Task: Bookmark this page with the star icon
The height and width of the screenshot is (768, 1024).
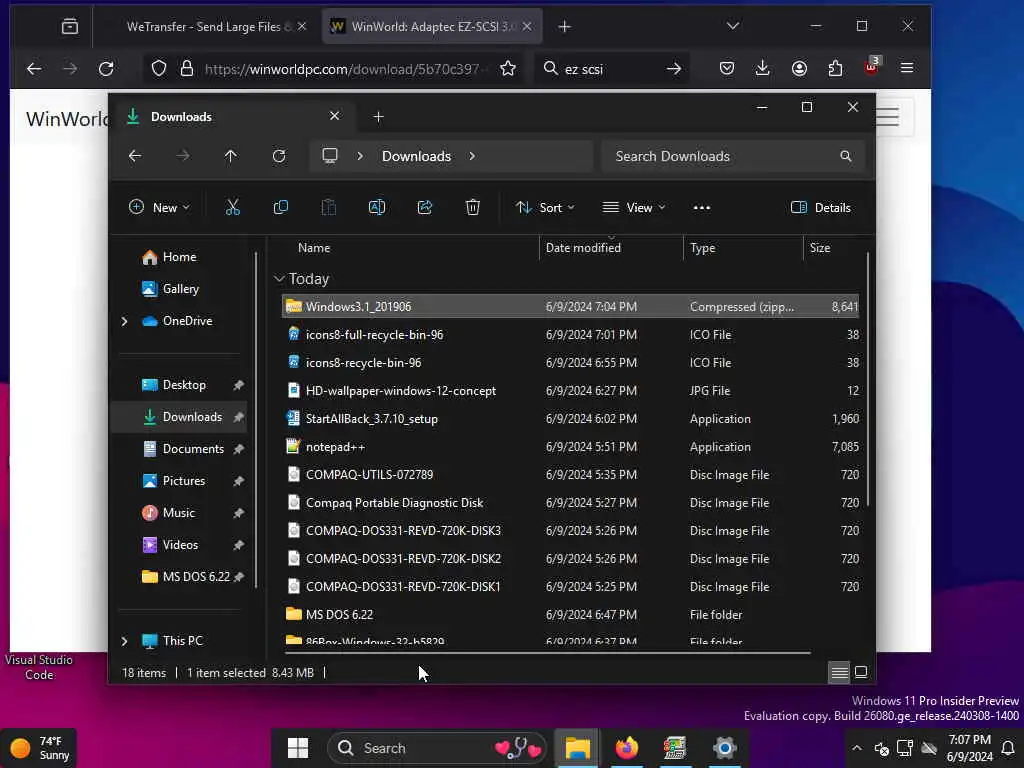Action: tap(508, 69)
